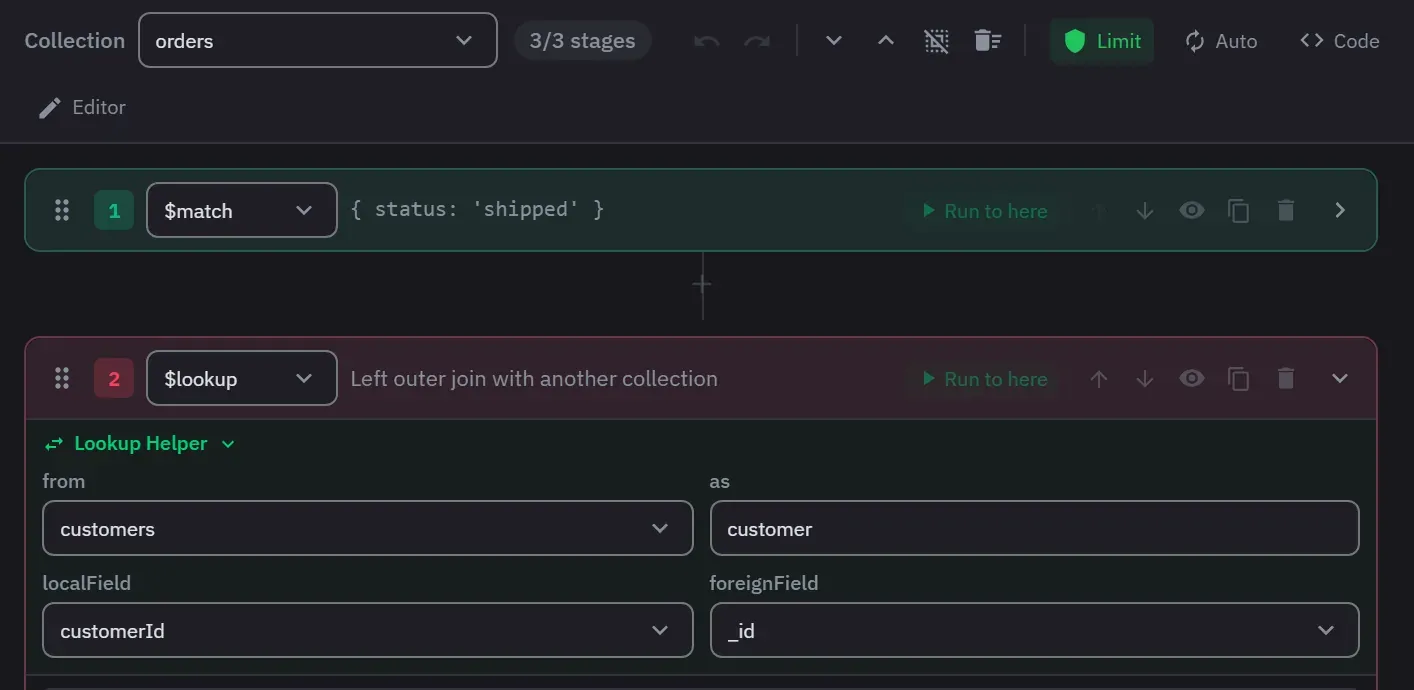Move the $lookup stage up
Viewport: 1414px width, 690px height.
coord(1099,378)
